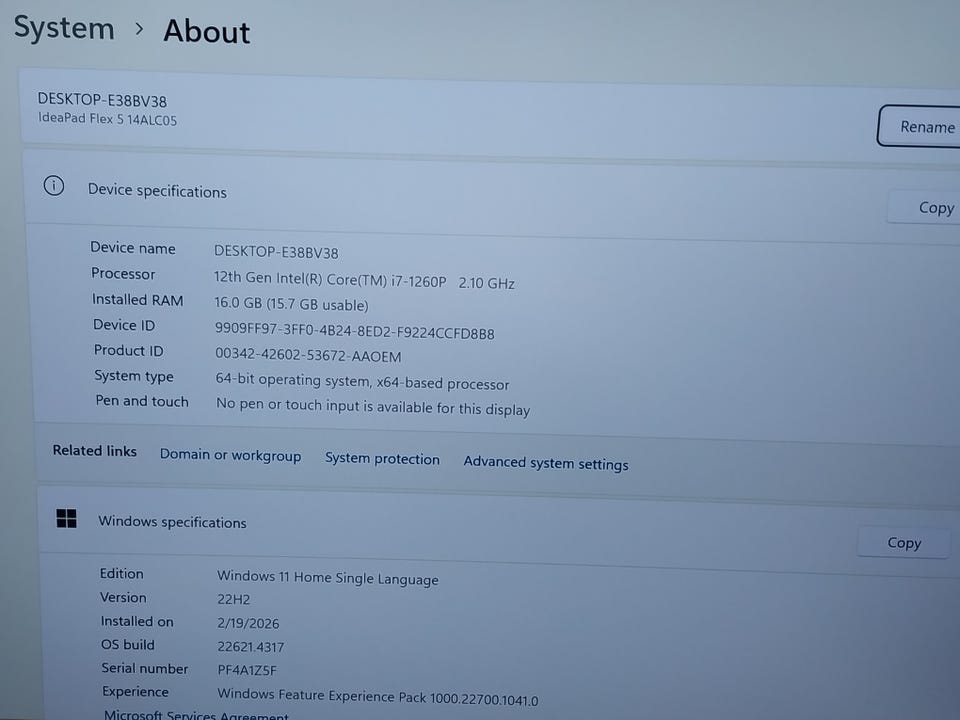
Task: Select Windows Feature Experience Pack value
Action: [378, 697]
